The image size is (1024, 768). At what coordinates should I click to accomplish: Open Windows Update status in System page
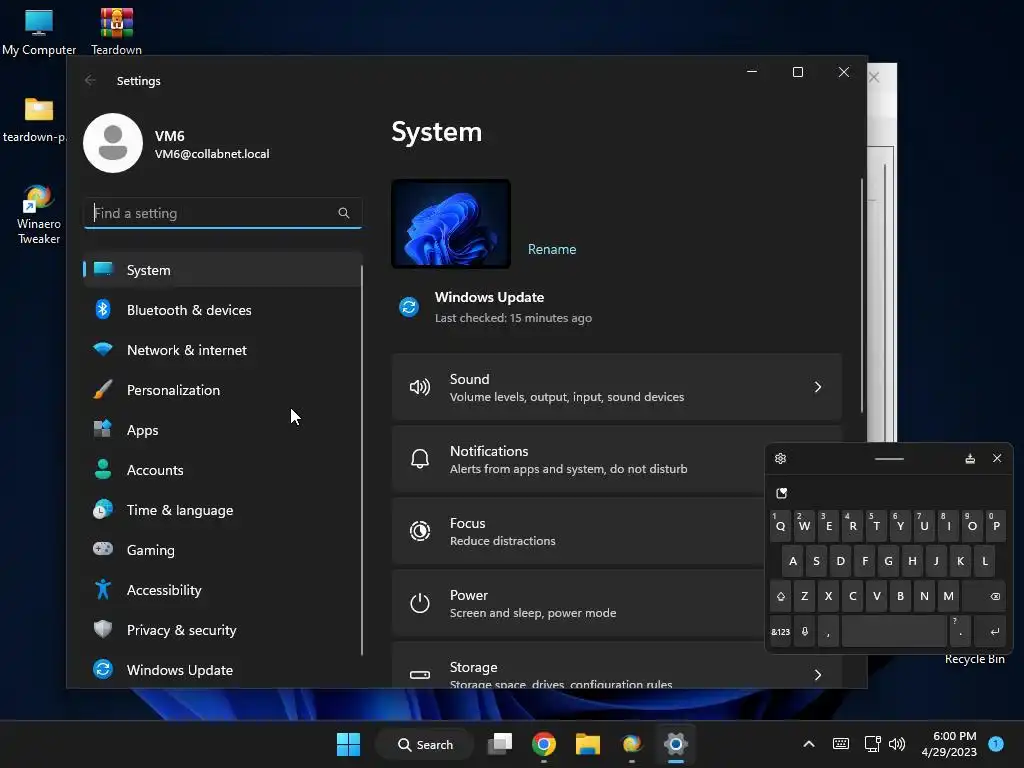click(496, 307)
